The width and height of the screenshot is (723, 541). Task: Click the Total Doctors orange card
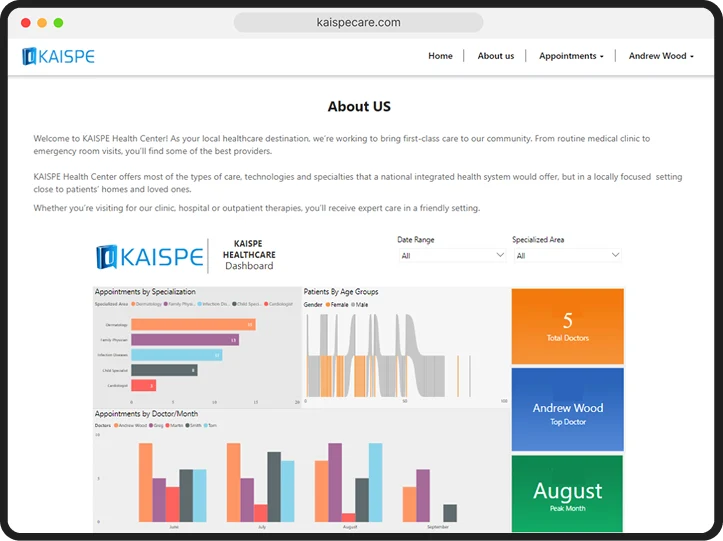point(567,326)
